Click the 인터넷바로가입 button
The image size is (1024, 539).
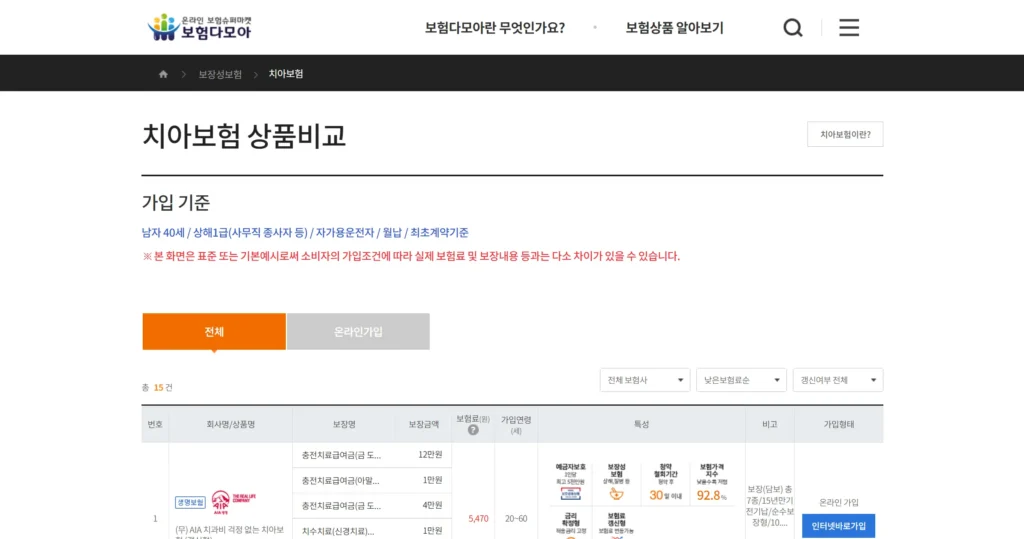[x=839, y=526]
